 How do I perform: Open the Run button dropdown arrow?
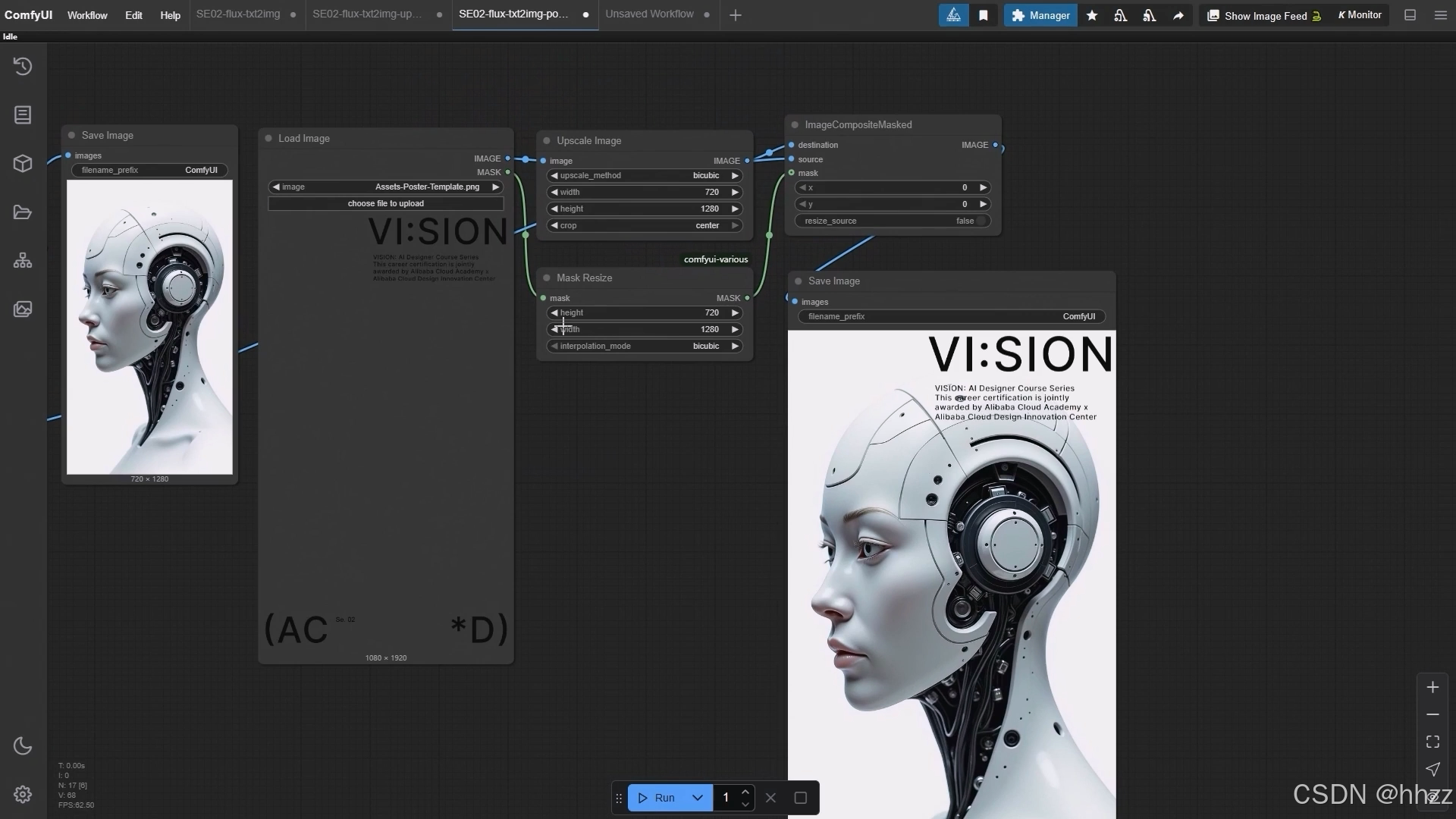point(698,798)
